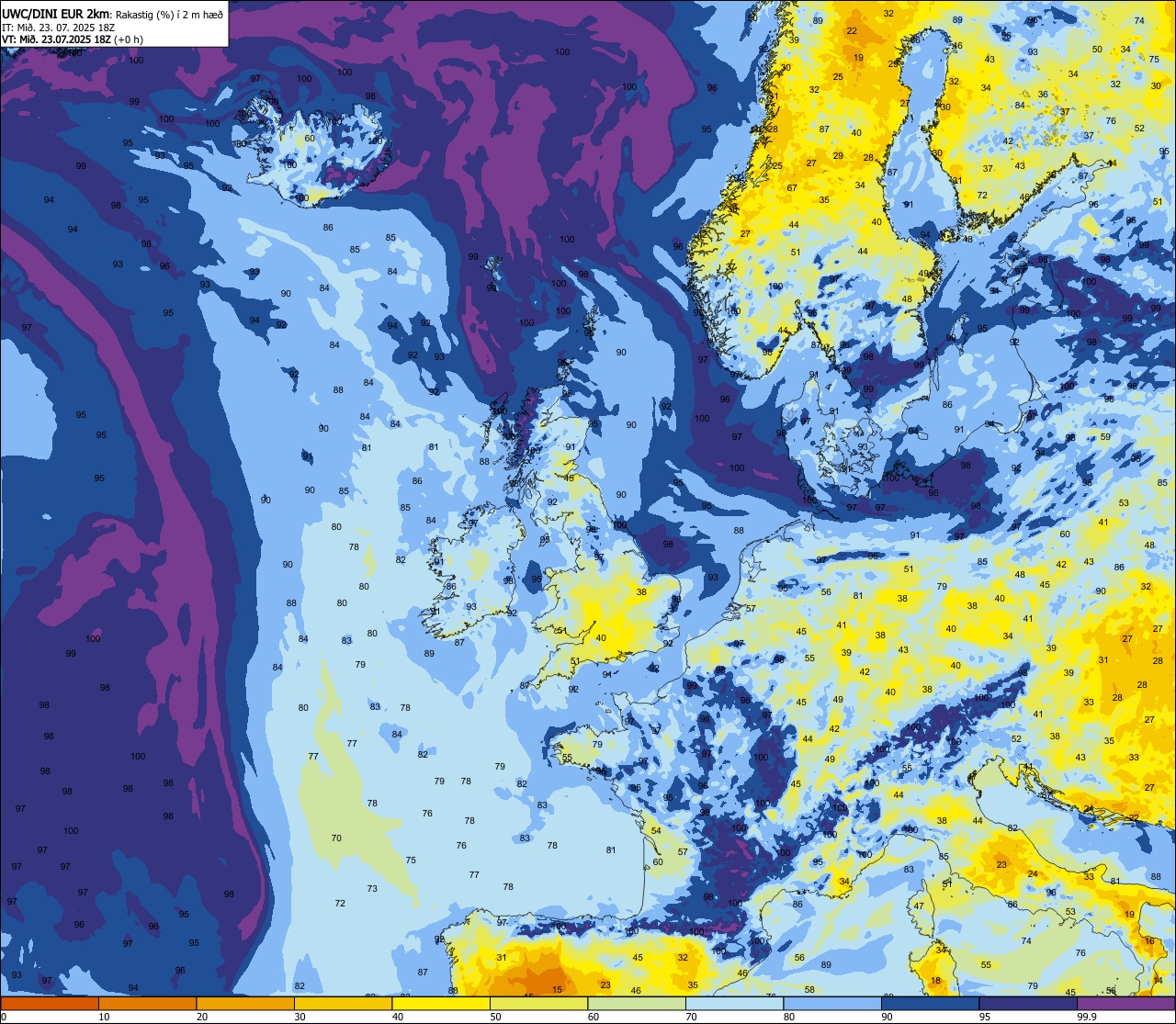The image size is (1176, 1024).
Task: Click the 70–80 pale blue legend swatch
Action: [734, 1003]
